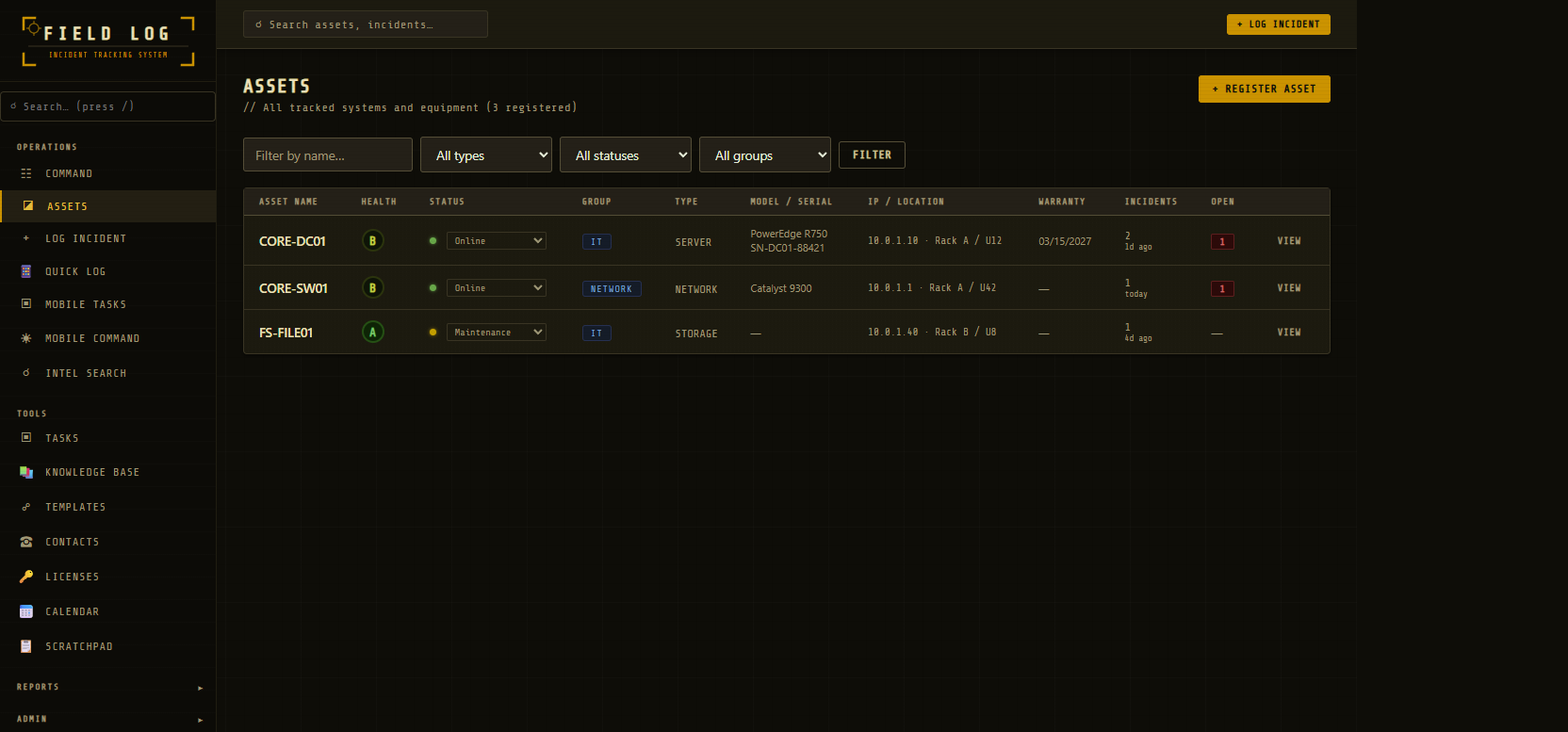Image resolution: width=1568 pixels, height=732 pixels.
Task: Change CORE-DC01 status dropdown from Online
Action: pyautogui.click(x=497, y=241)
